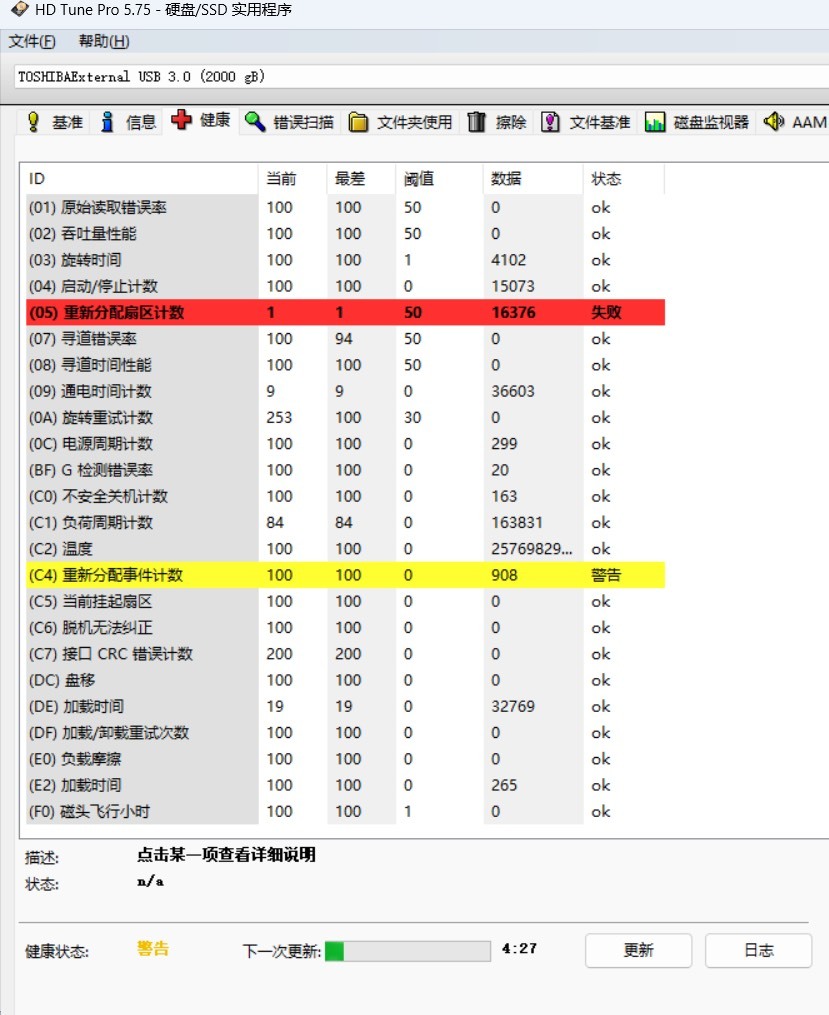Select the (C6) 脱机无法纠正 row
Viewport: 829px width, 1015px height.
pos(346,627)
